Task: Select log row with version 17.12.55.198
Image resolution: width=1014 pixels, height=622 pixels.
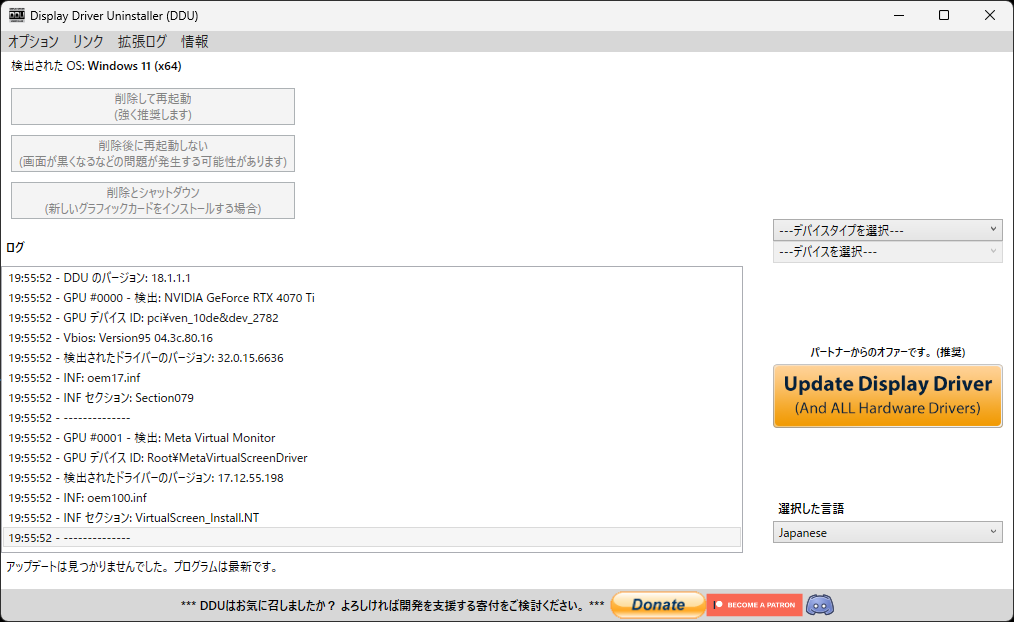Action: tap(372, 478)
